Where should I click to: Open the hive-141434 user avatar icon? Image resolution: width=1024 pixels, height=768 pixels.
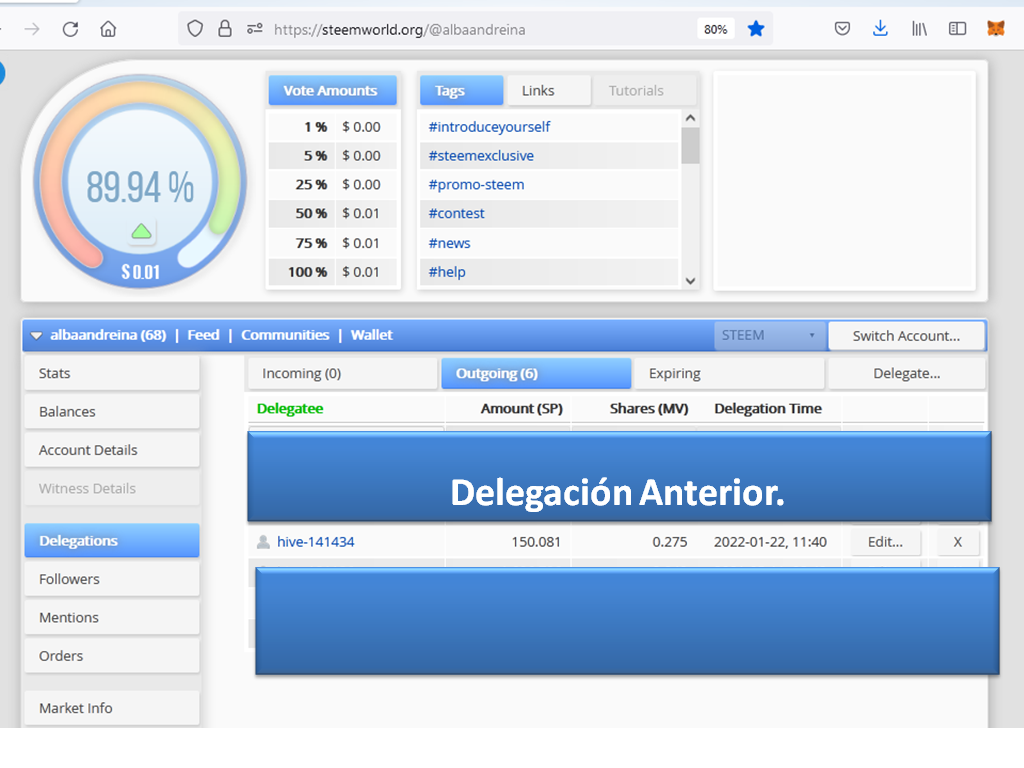pos(263,541)
